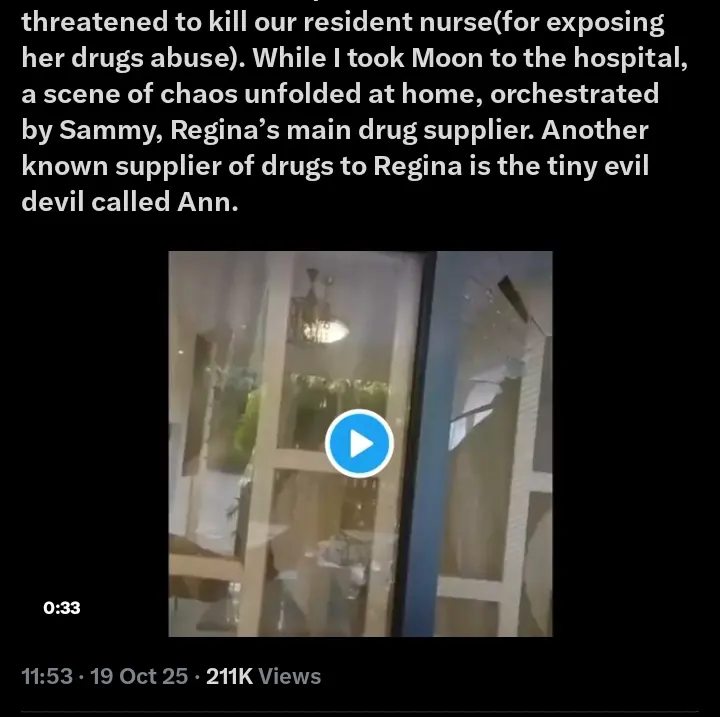Click the name Sammy in the post
Viewport: 720px width, 717px height.
(x=110, y=130)
